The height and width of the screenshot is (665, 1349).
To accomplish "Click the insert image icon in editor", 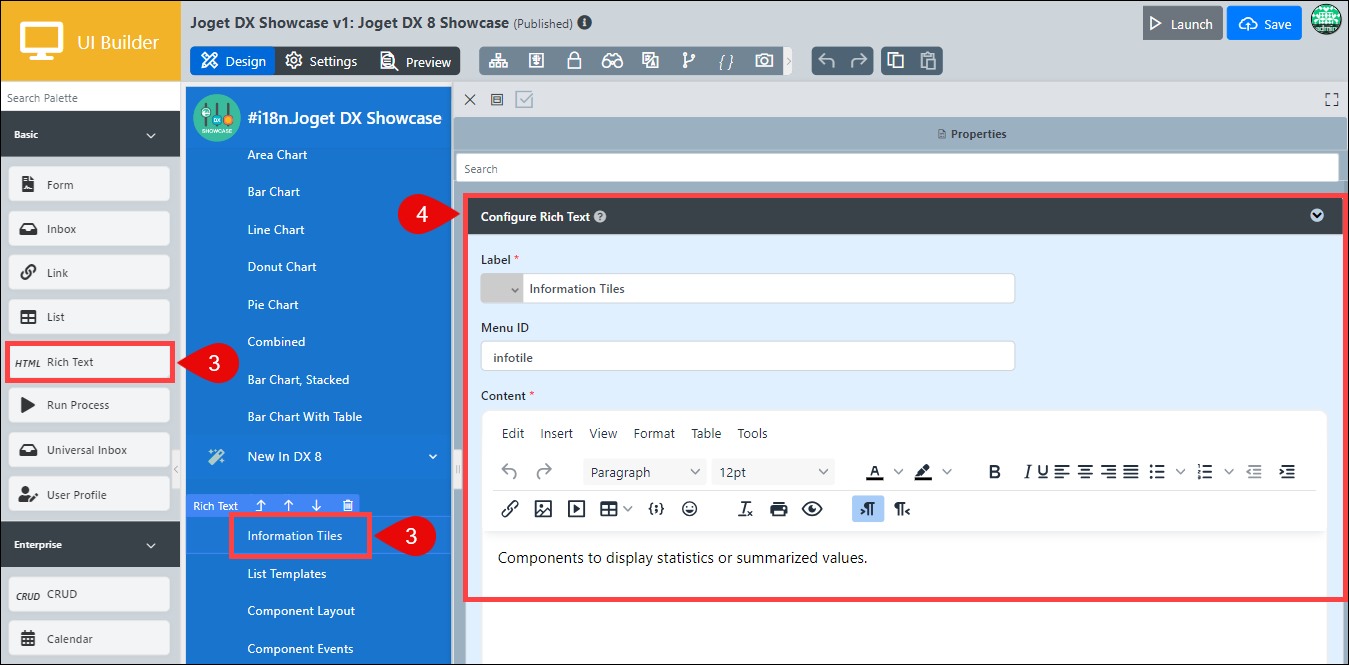I will click(x=543, y=509).
